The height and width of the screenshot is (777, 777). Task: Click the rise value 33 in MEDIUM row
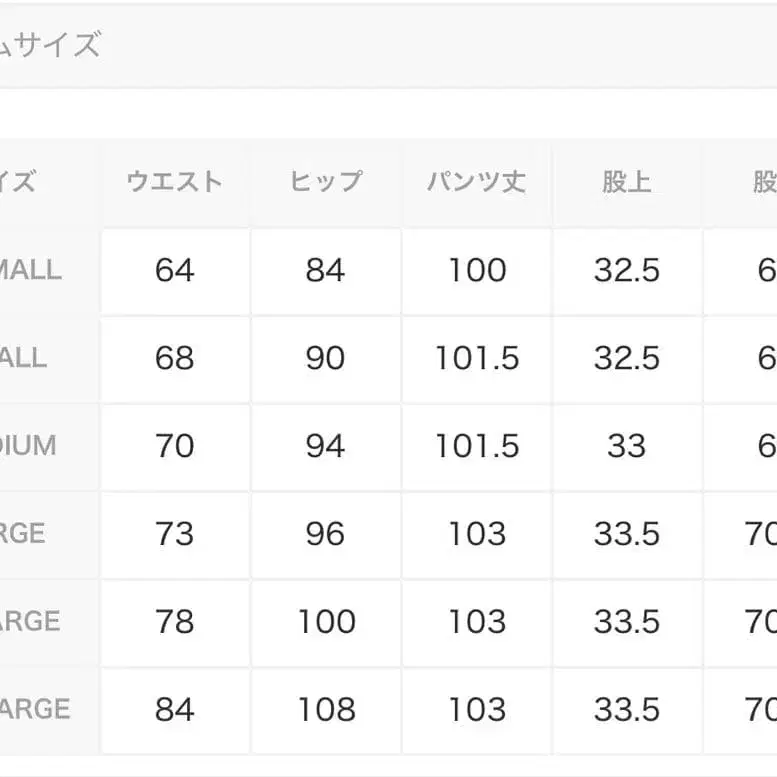[627, 446]
